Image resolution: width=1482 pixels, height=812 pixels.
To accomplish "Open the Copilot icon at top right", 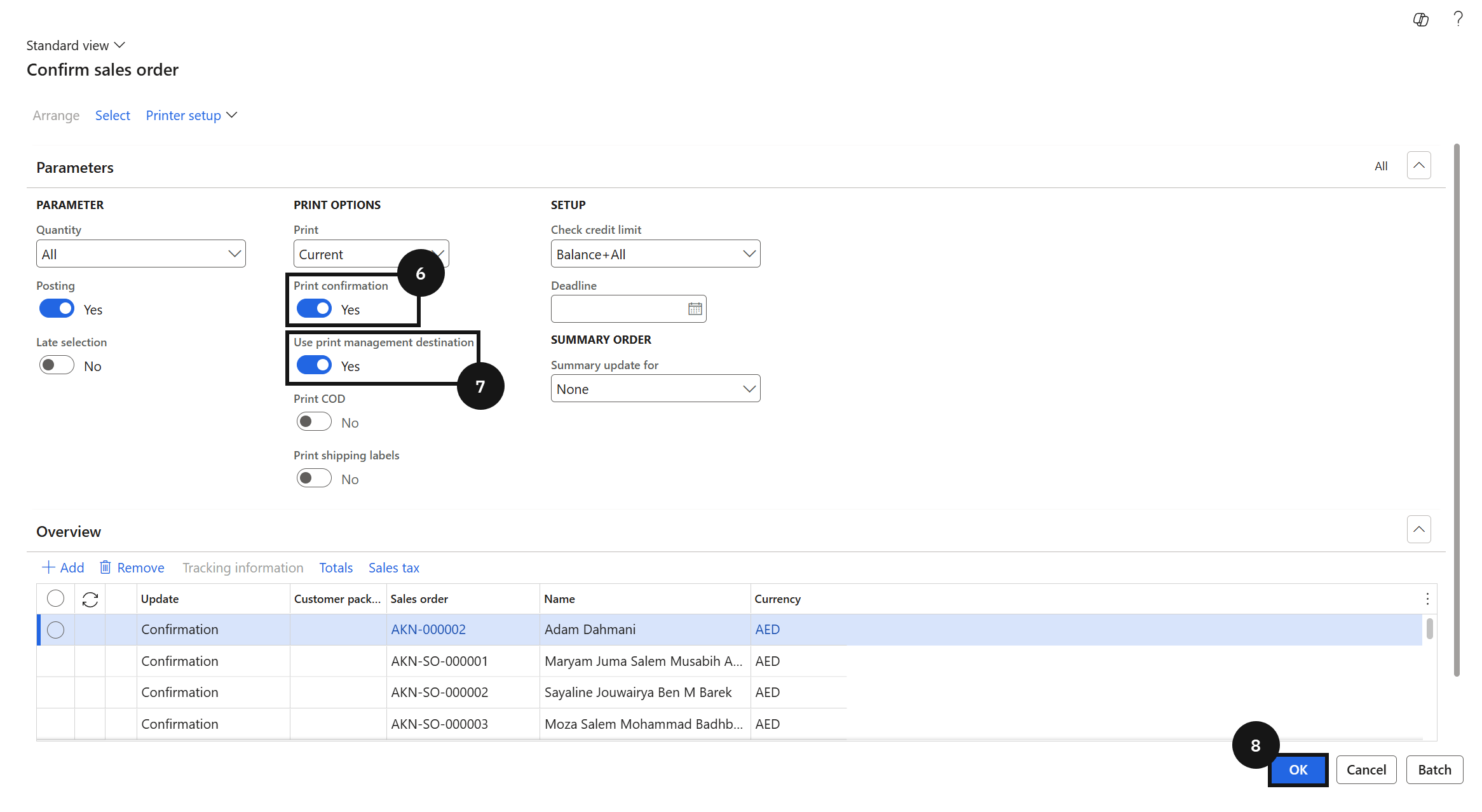I will pos(1420,20).
